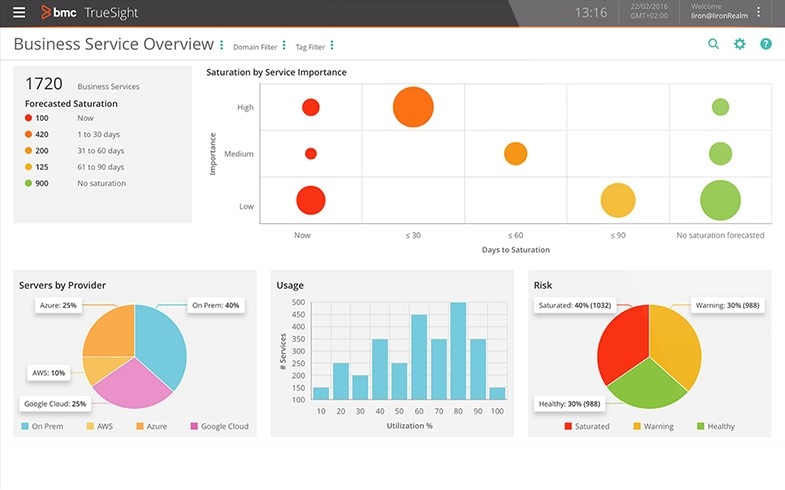Click the red dot beside 100 Now
The image size is (785, 490).
(29, 118)
